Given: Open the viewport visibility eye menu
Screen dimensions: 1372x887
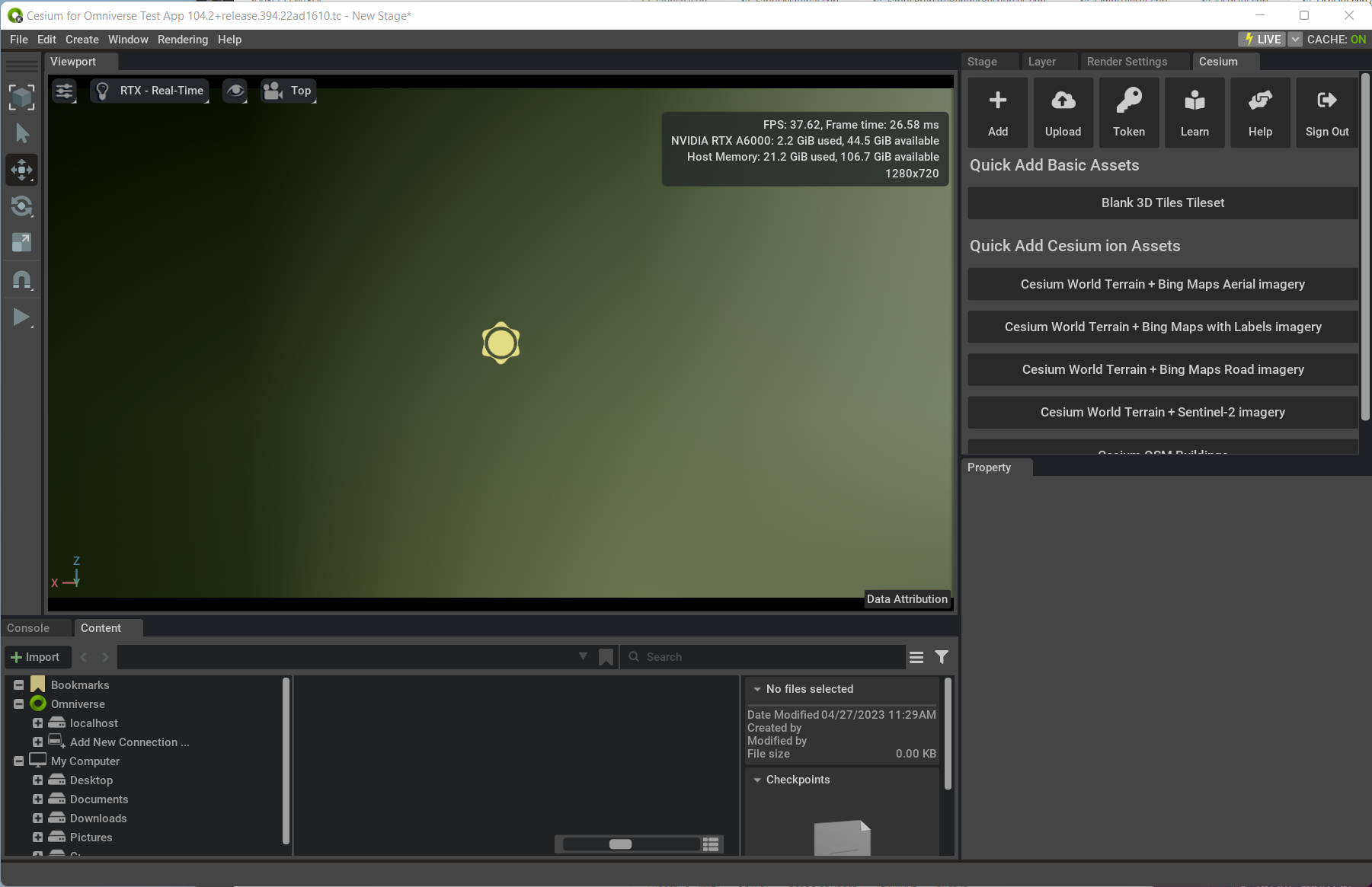Looking at the screenshot, I should [235, 91].
